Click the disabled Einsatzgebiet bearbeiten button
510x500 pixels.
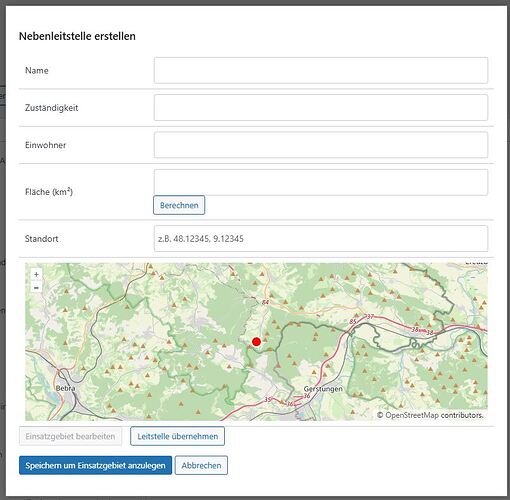pyautogui.click(x=70, y=436)
